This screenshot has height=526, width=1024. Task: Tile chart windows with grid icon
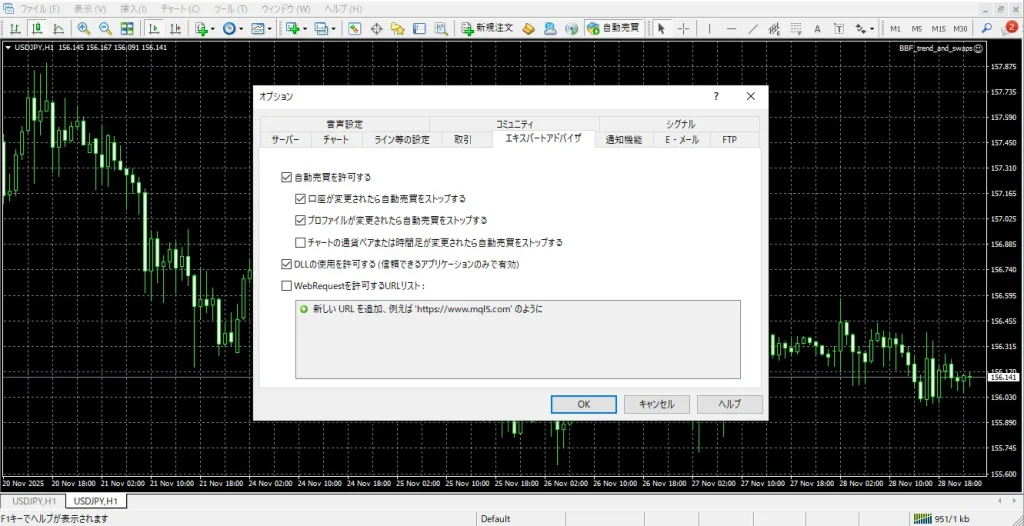pyautogui.click(x=127, y=29)
